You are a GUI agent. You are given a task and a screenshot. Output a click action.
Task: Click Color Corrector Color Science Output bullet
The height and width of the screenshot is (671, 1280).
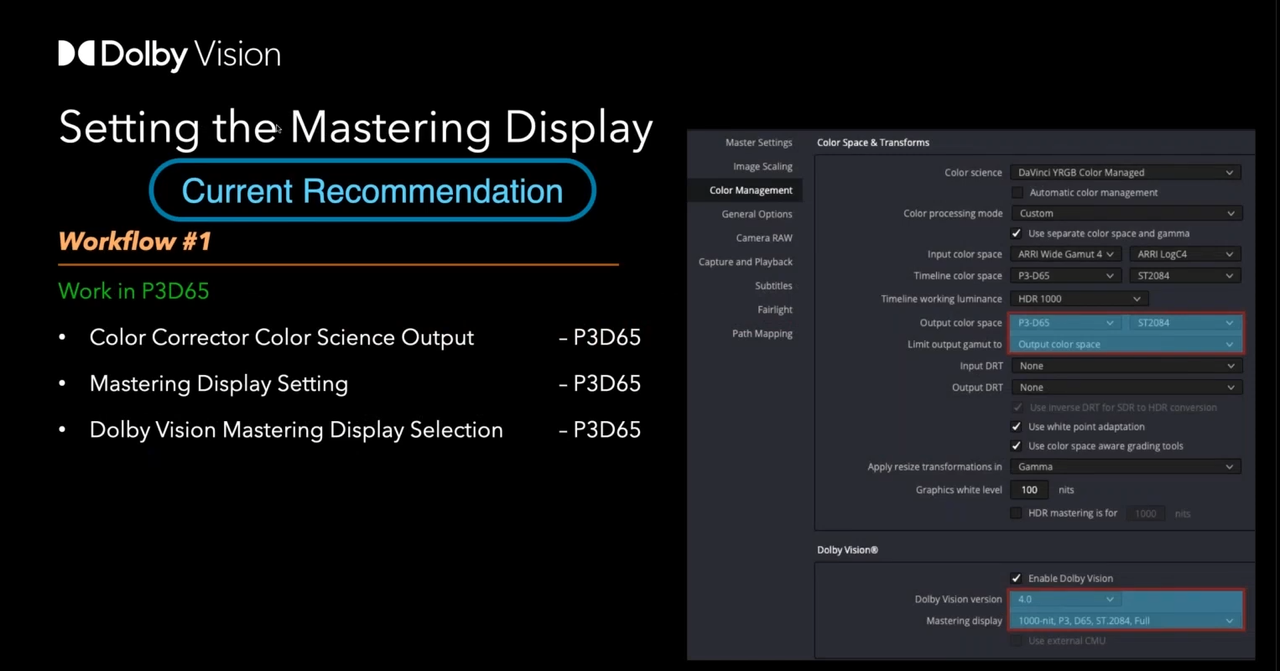(281, 338)
